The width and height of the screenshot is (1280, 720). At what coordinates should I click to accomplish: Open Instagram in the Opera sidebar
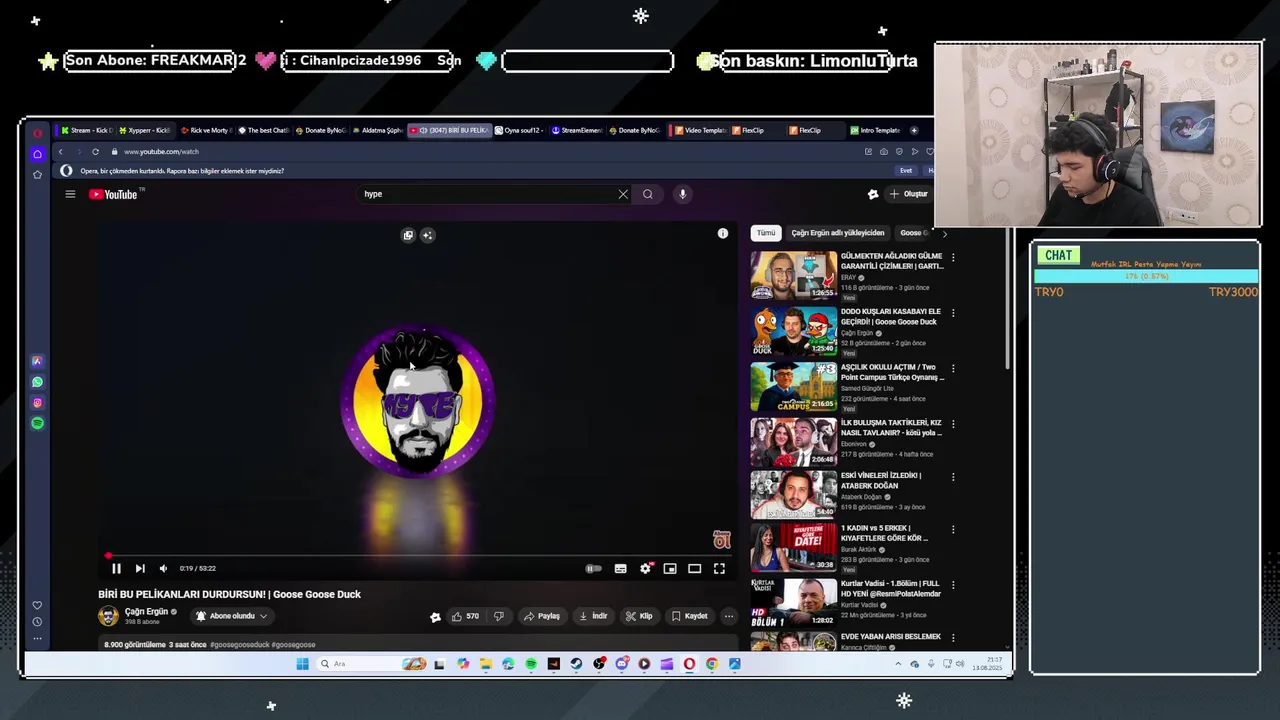click(x=37, y=403)
